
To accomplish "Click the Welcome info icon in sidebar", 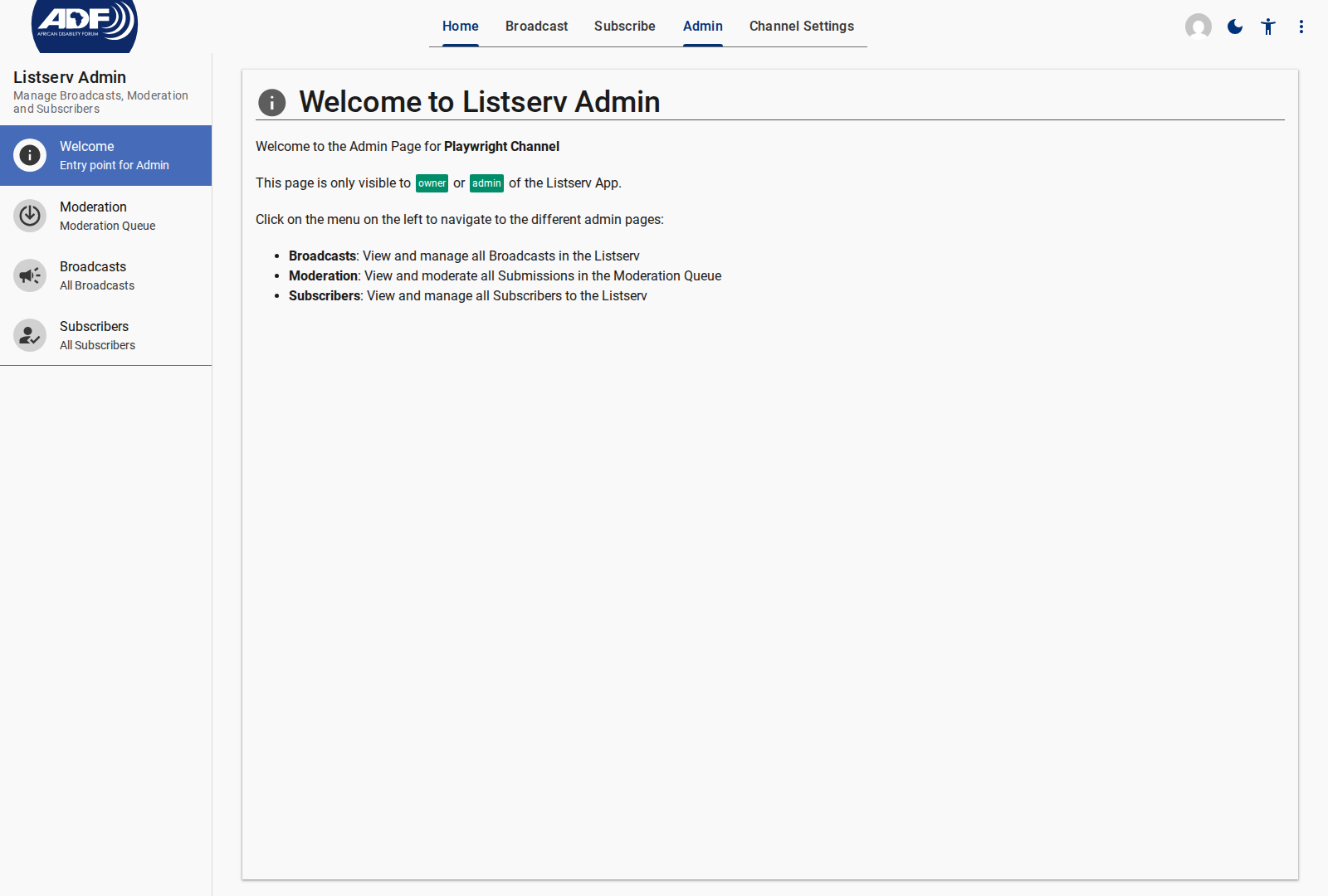I will coord(30,155).
